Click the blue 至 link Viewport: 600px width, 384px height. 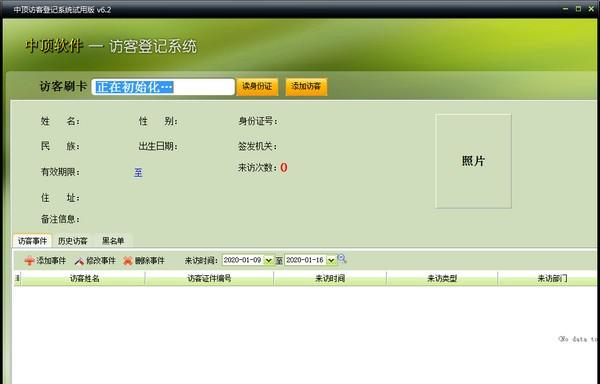138,172
